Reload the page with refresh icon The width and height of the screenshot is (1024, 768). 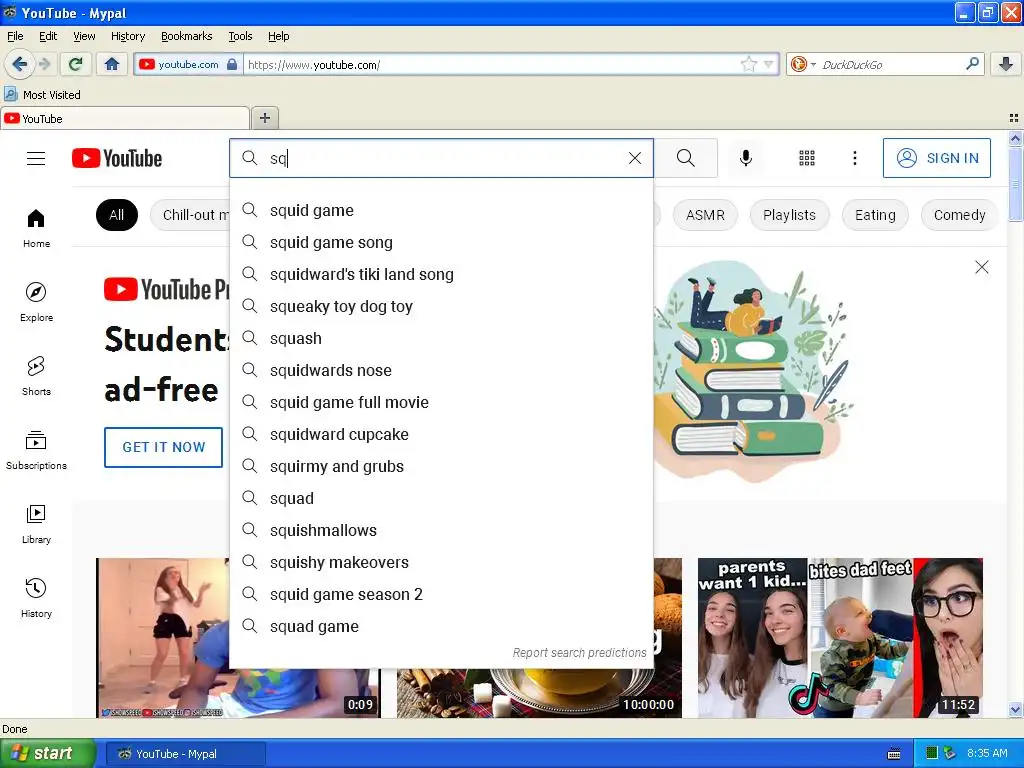tap(76, 64)
